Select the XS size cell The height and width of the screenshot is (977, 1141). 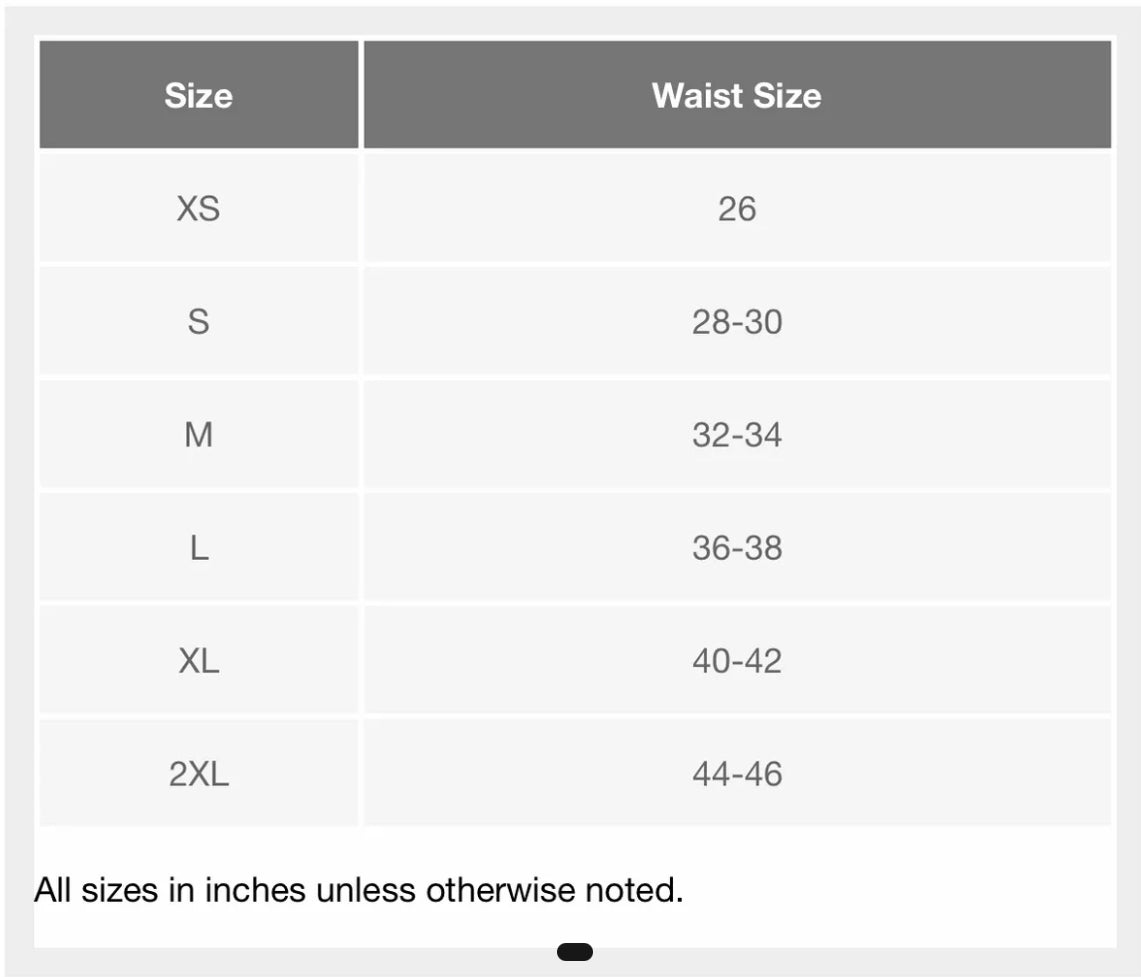click(x=198, y=209)
